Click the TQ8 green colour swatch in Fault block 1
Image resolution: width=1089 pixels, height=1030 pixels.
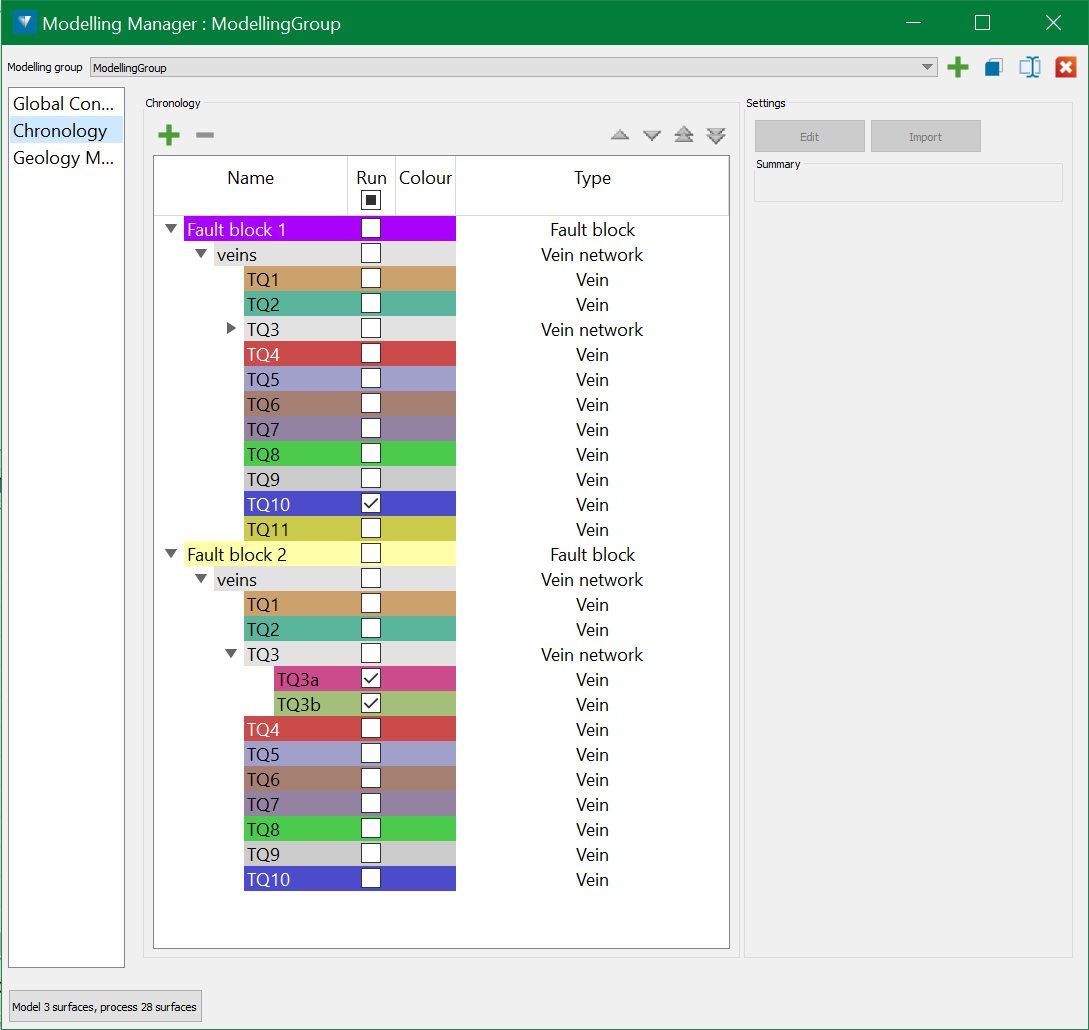click(x=426, y=454)
